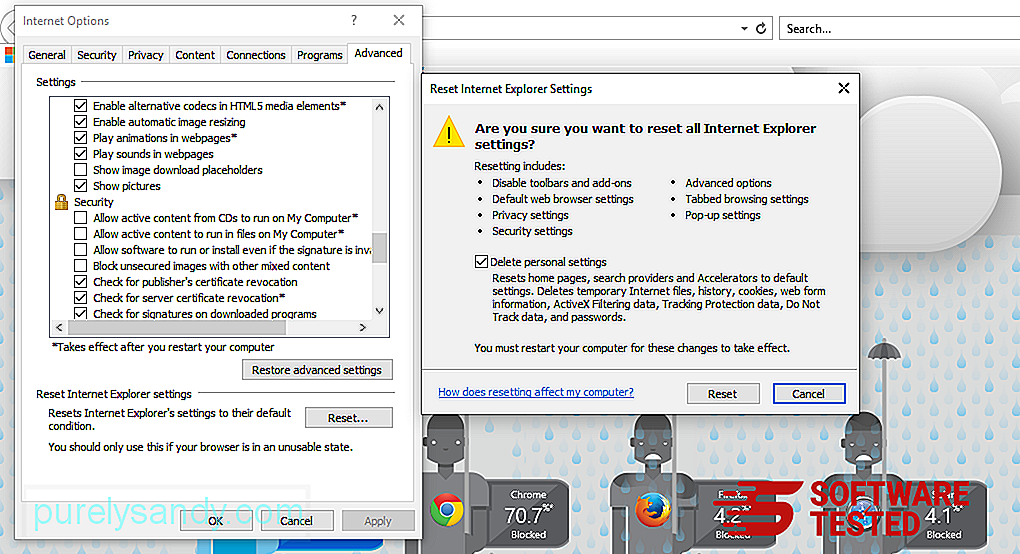The image size is (1020, 554).
Task: Enable Block unsecured images with mixed content
Action: pos(81,266)
